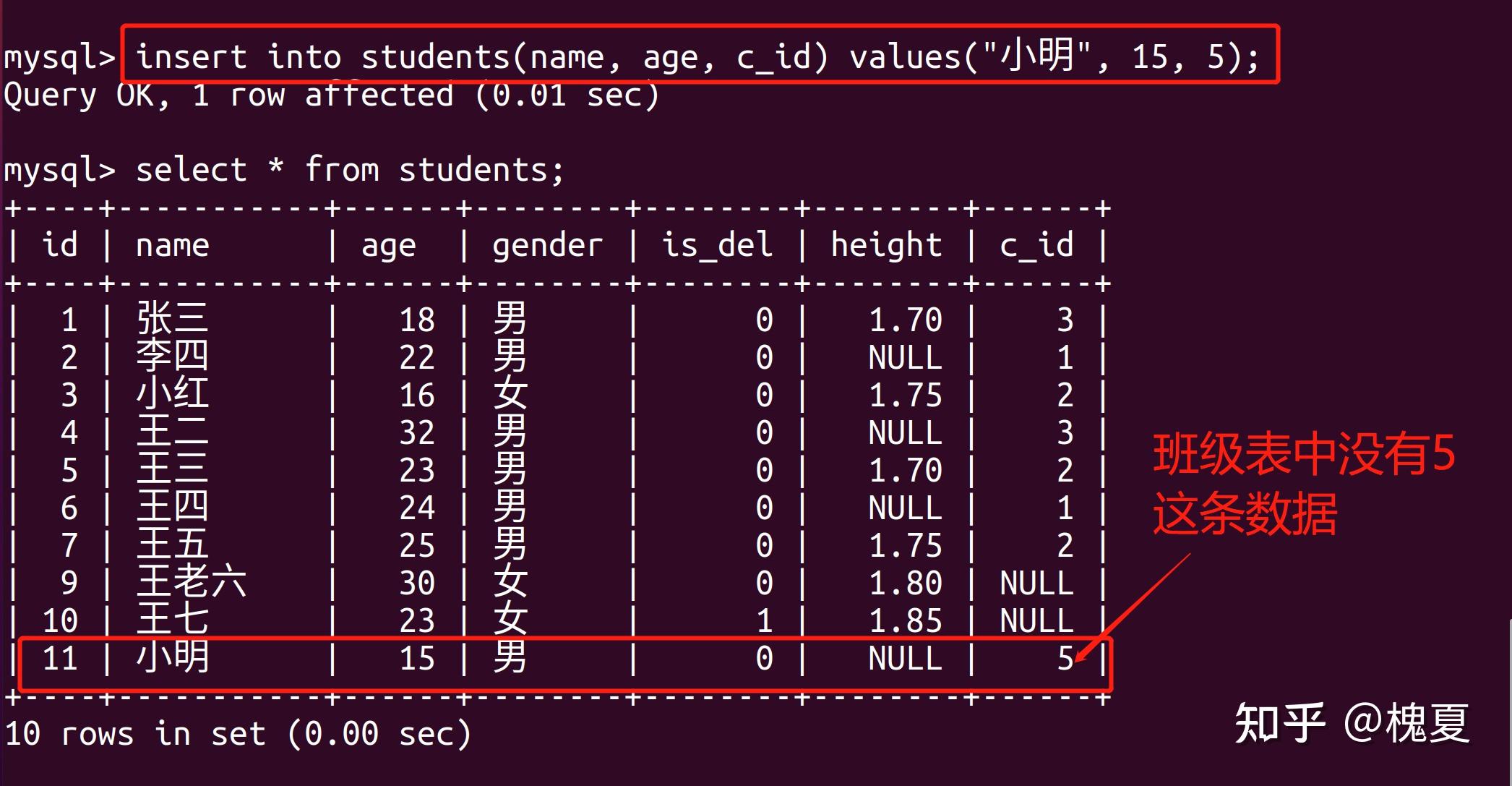Click the NULL c_id in 王老六's row
The image size is (1512, 786).
pos(1036,583)
